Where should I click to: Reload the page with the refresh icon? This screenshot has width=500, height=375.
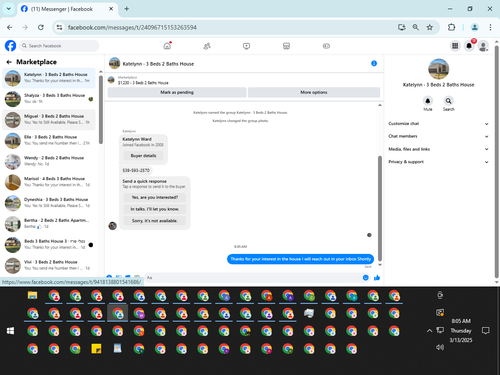41,27
